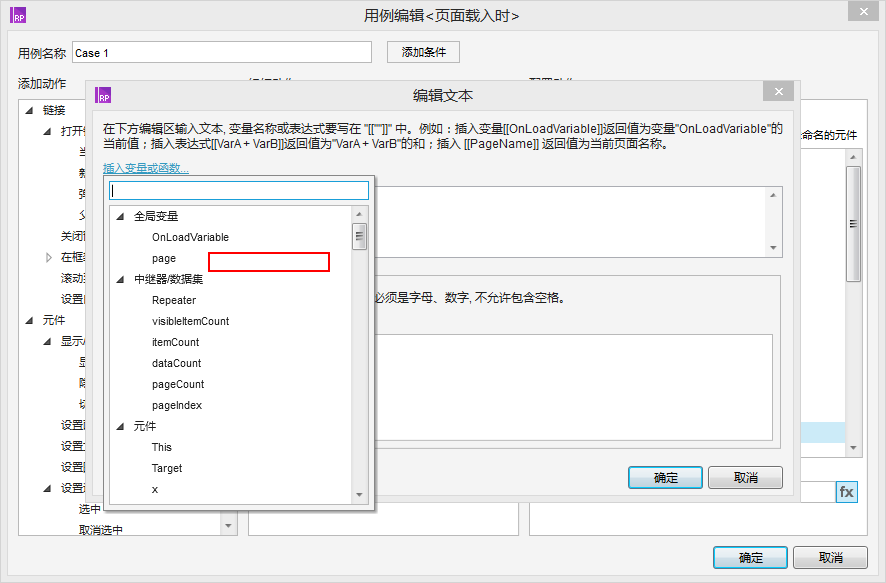Collapse the 元件 node in action tree
886x583 pixels.
29,320
